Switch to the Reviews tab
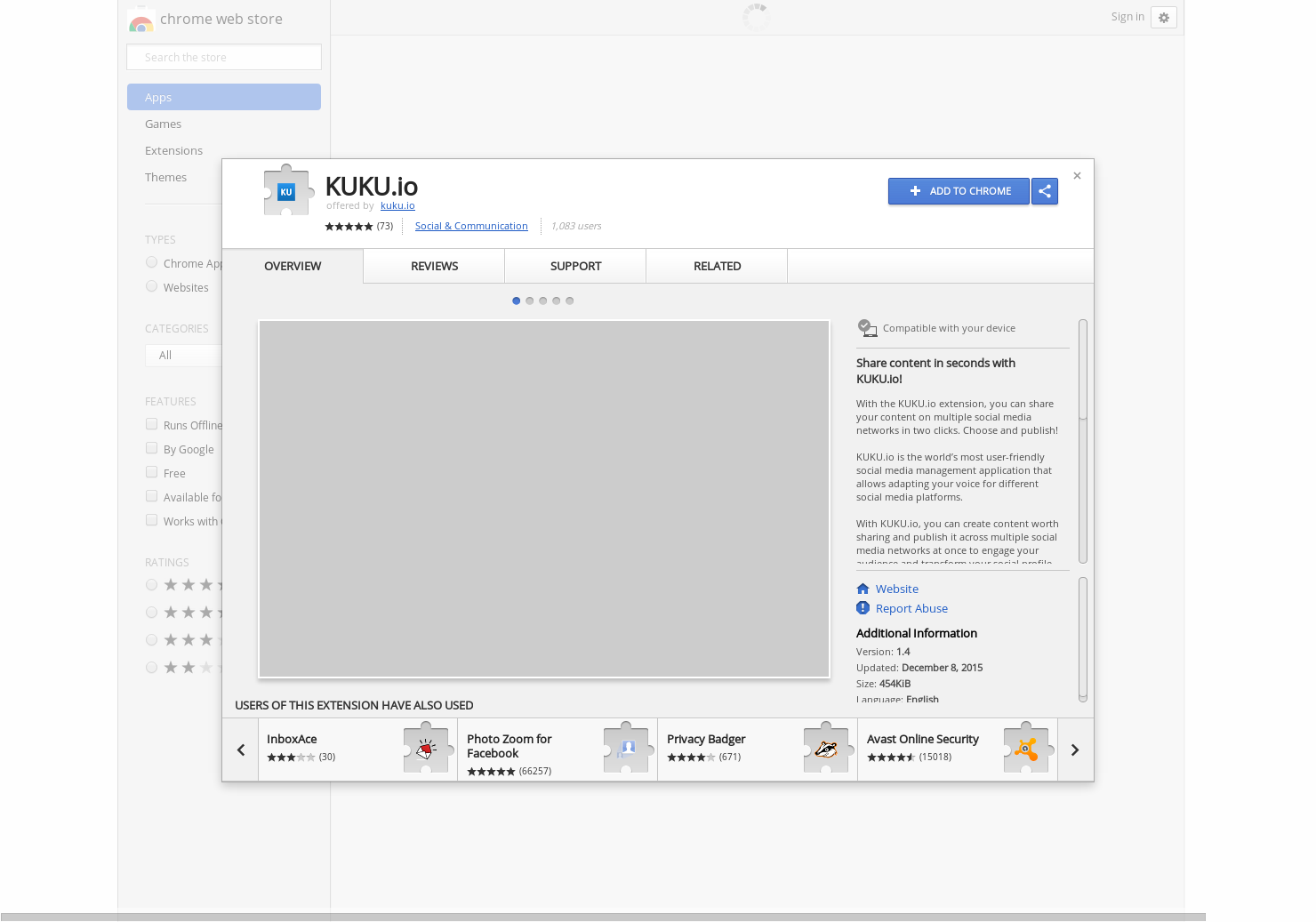 point(434,266)
